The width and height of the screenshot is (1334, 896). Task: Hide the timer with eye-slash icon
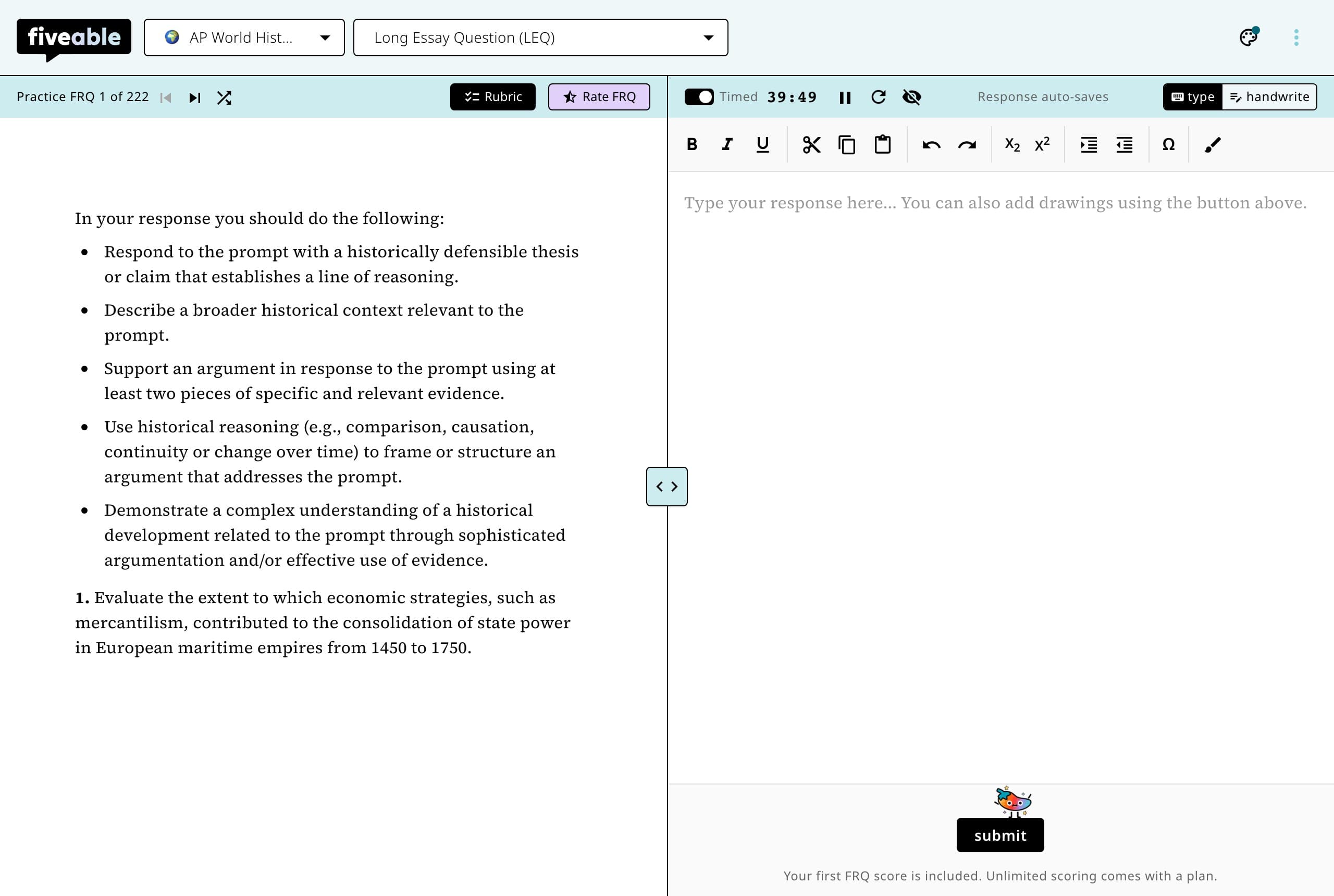(911, 96)
